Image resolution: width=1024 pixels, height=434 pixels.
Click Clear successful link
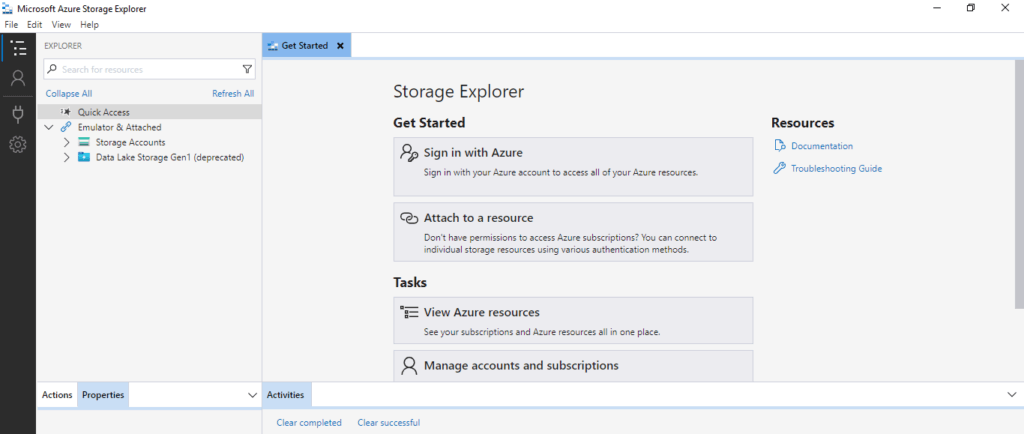click(389, 422)
